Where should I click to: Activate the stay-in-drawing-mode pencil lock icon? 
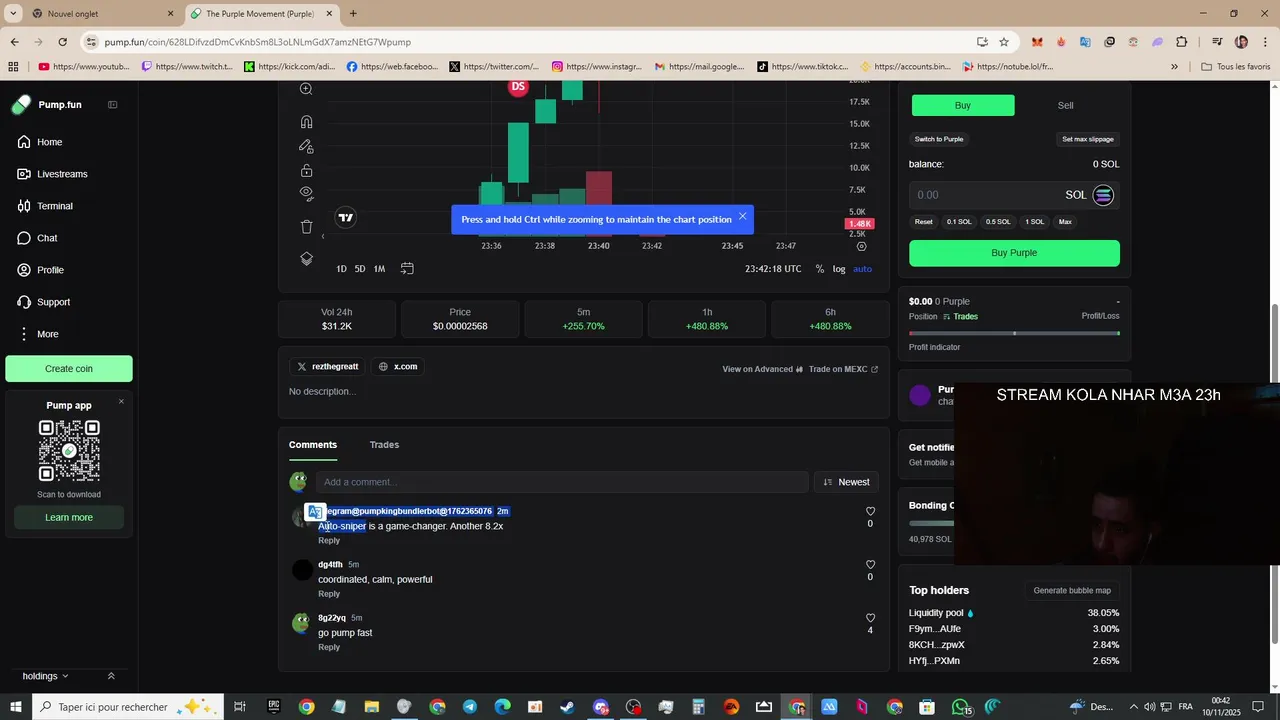click(x=306, y=146)
